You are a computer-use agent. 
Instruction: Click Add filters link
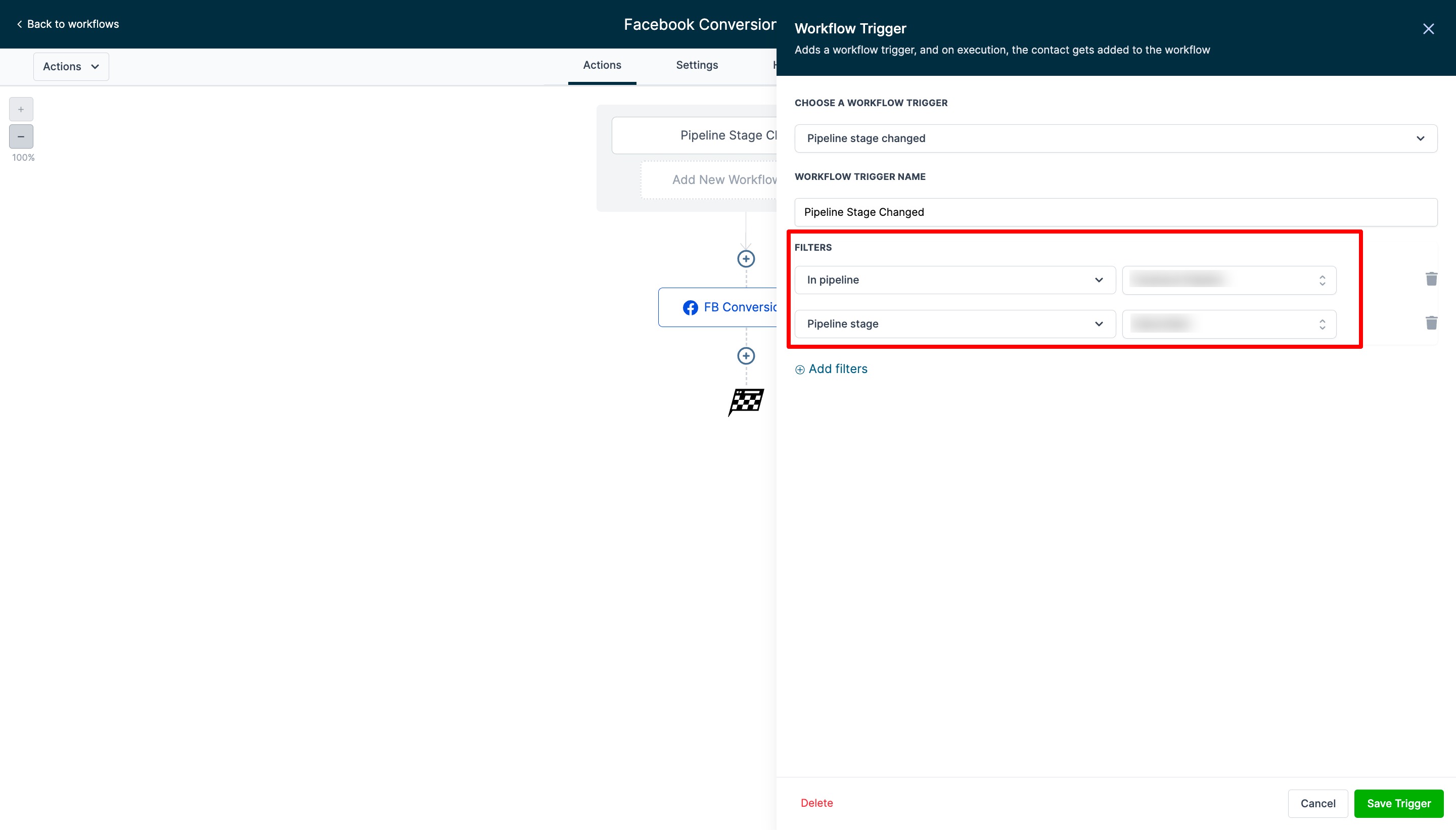coord(831,369)
